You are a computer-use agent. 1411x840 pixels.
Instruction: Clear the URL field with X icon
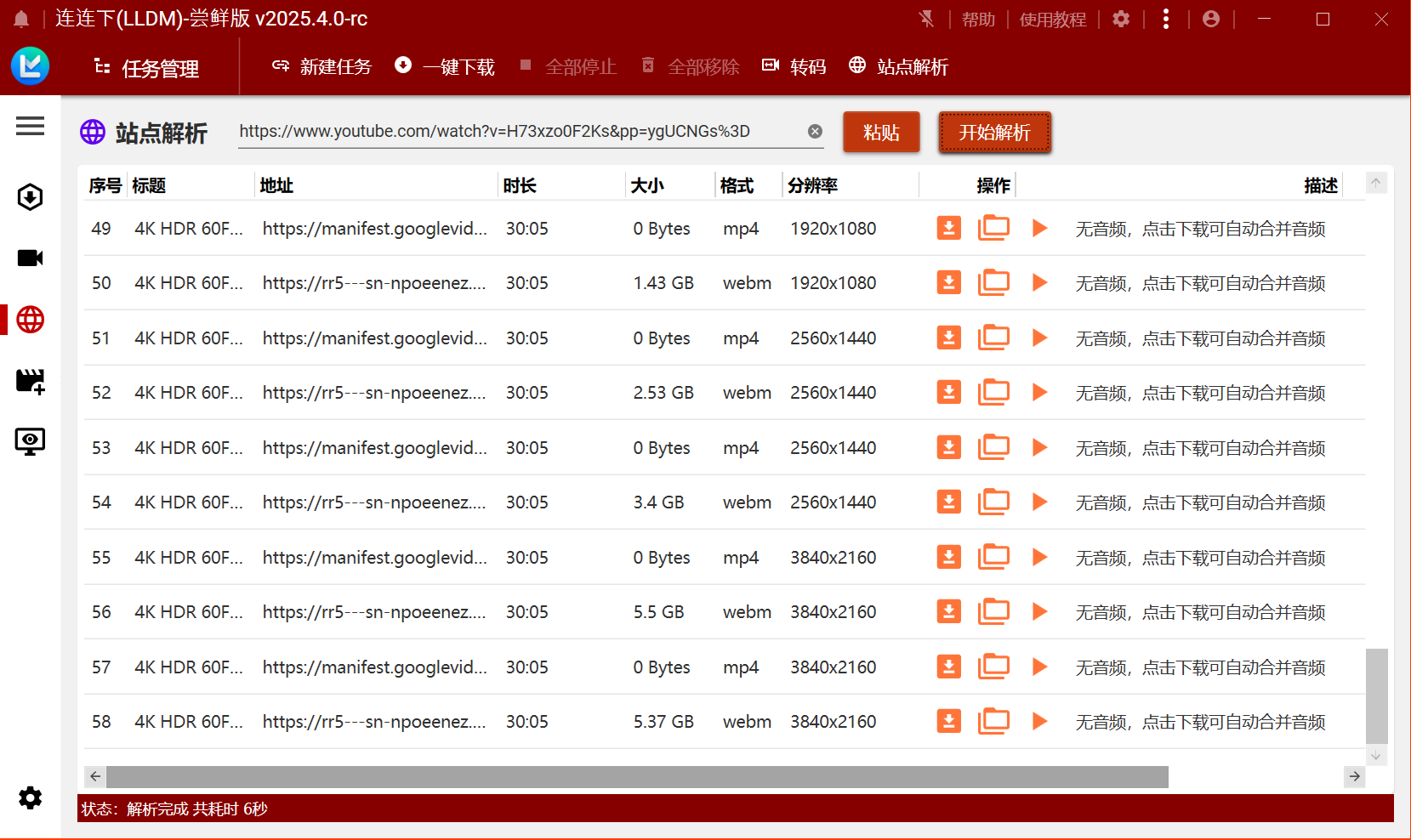coord(815,131)
